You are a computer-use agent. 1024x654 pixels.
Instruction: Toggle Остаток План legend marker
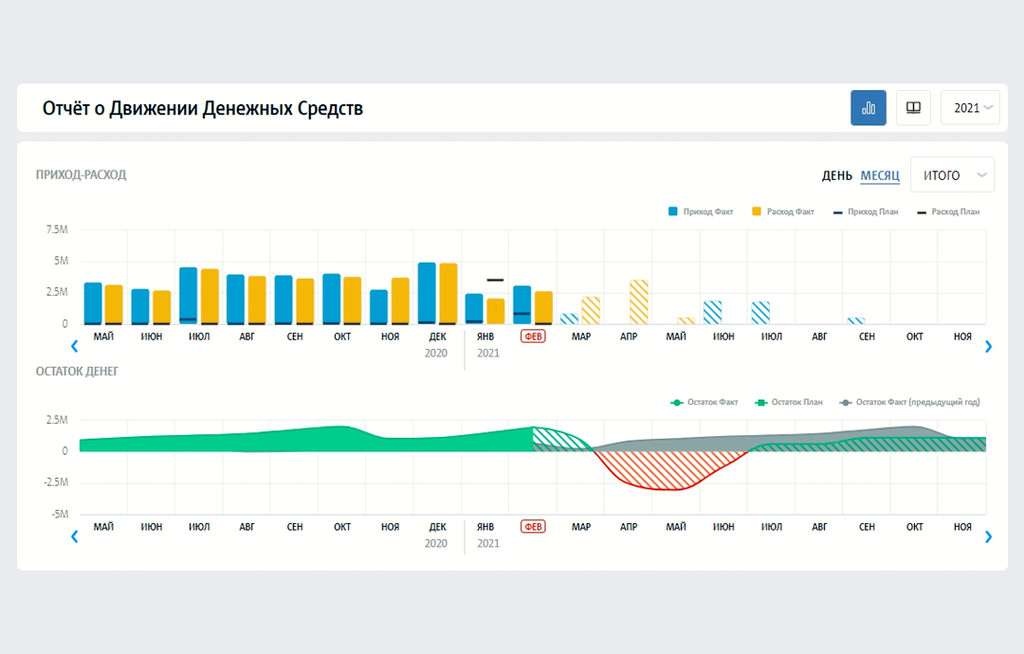coord(761,402)
